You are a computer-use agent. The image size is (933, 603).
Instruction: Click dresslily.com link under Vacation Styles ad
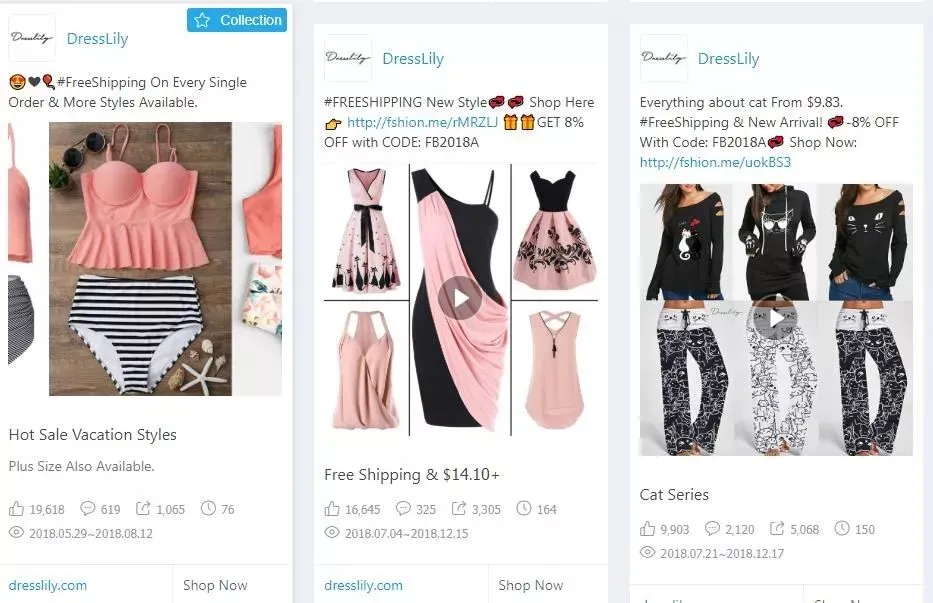tap(48, 585)
